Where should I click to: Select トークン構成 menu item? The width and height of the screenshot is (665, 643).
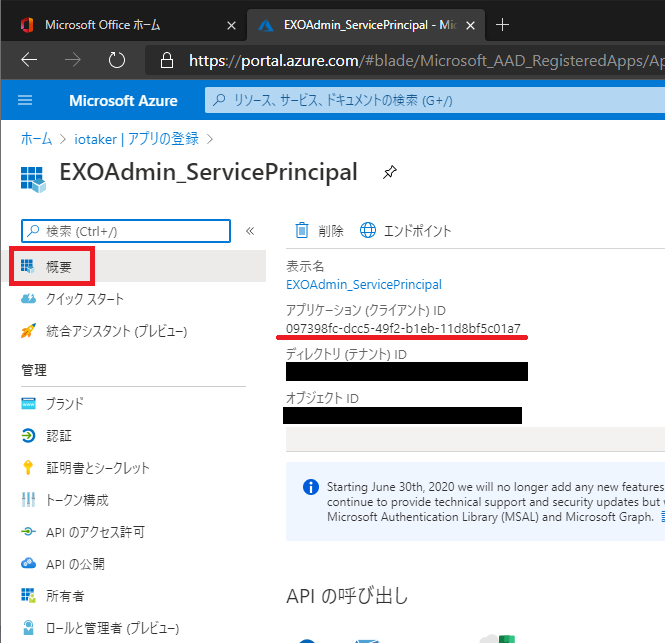(x=77, y=500)
